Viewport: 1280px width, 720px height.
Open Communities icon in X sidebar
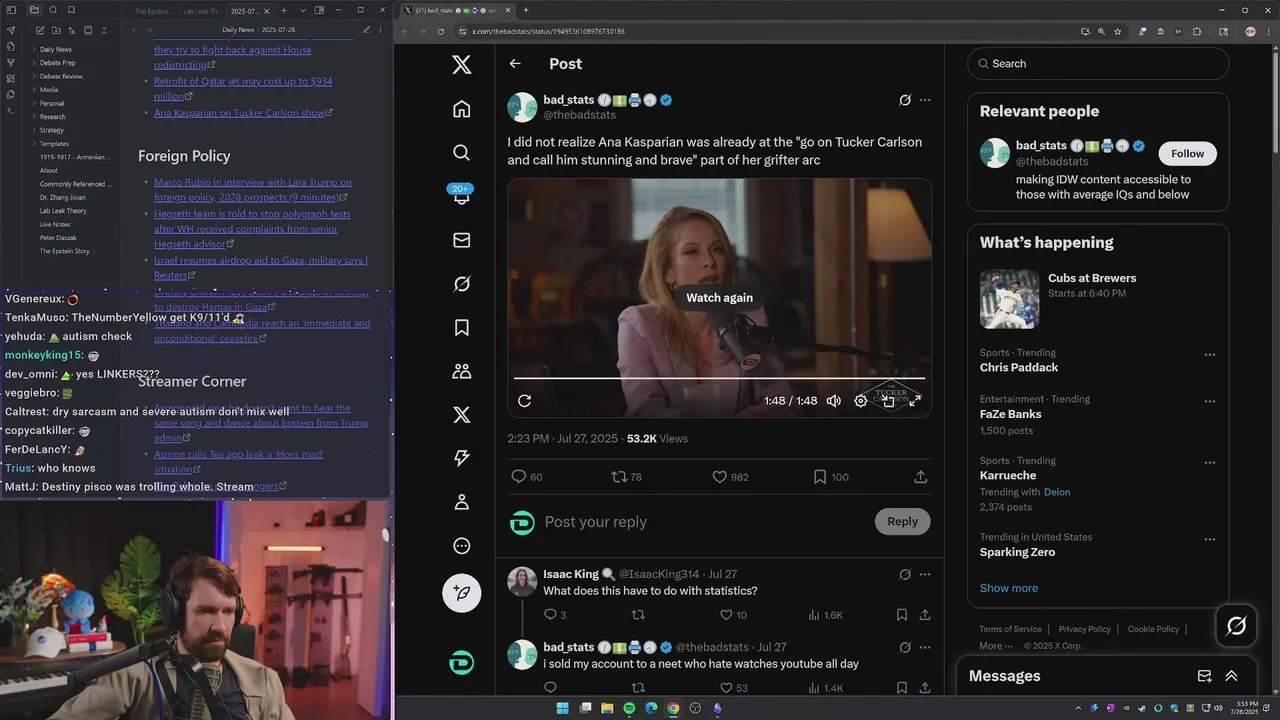(461, 371)
